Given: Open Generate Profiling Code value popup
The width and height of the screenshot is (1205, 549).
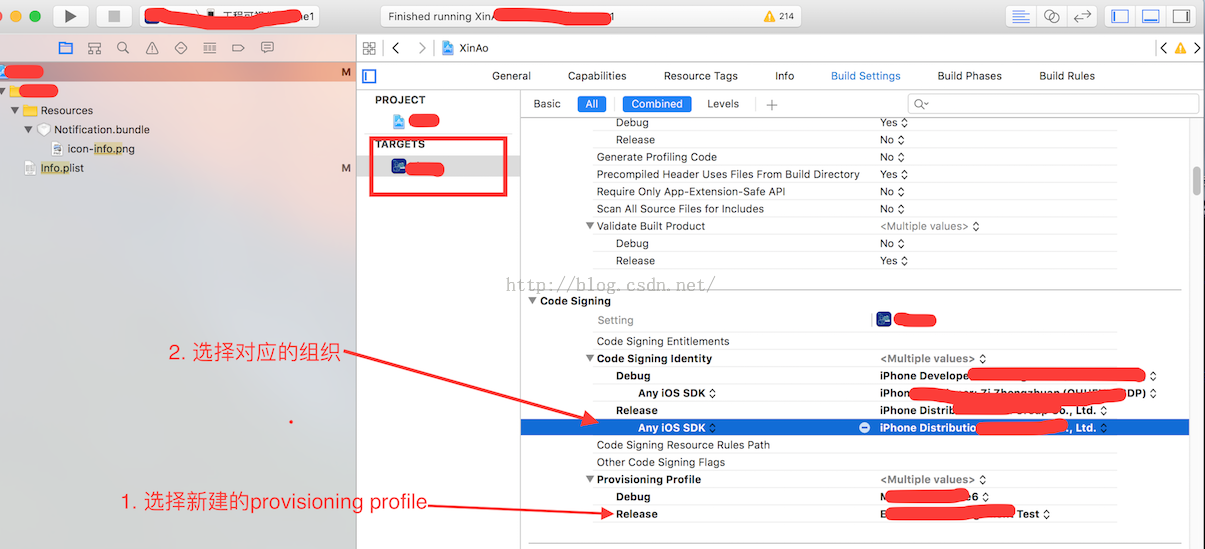Looking at the screenshot, I should point(893,157).
